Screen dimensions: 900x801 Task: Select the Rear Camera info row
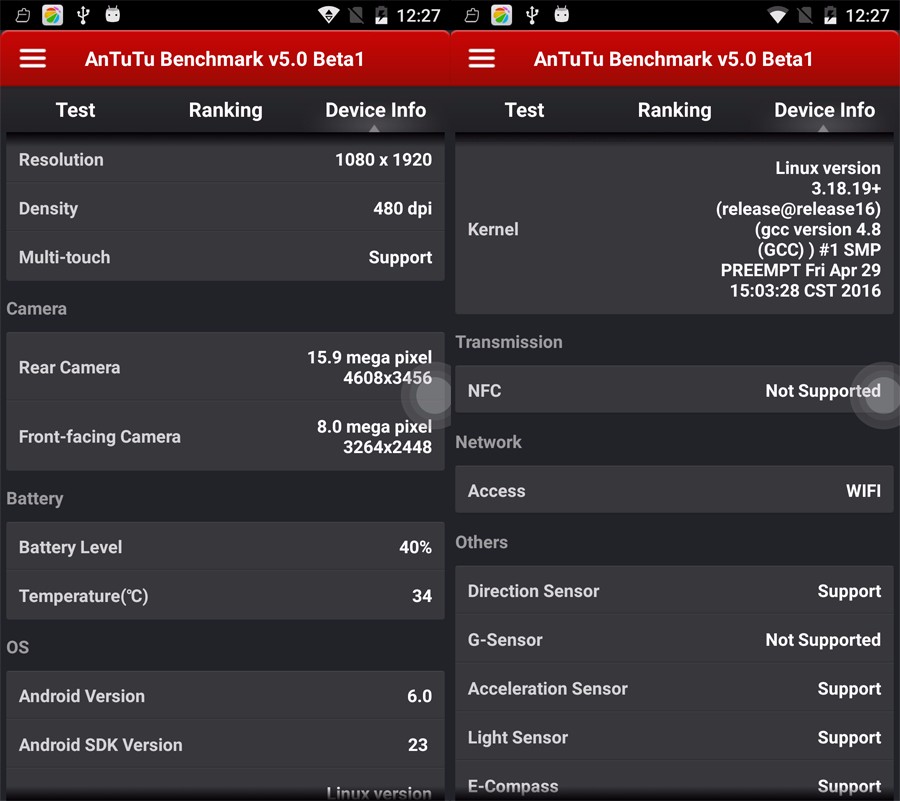(x=225, y=368)
